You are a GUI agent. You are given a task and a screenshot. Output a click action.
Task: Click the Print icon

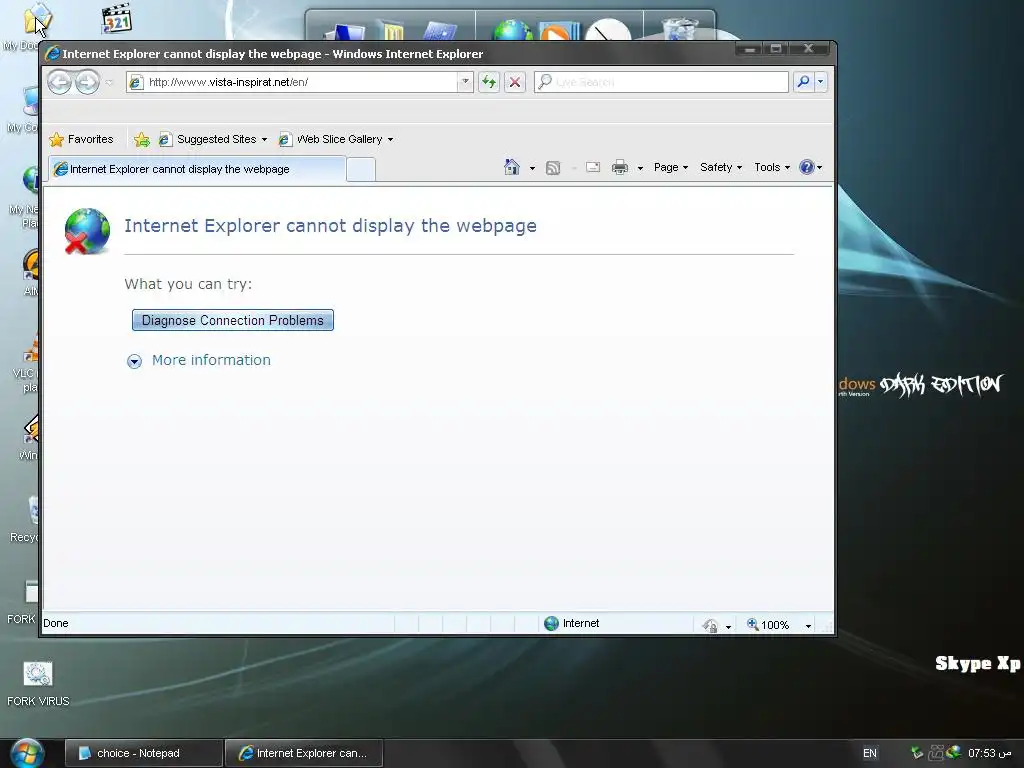[x=620, y=168]
